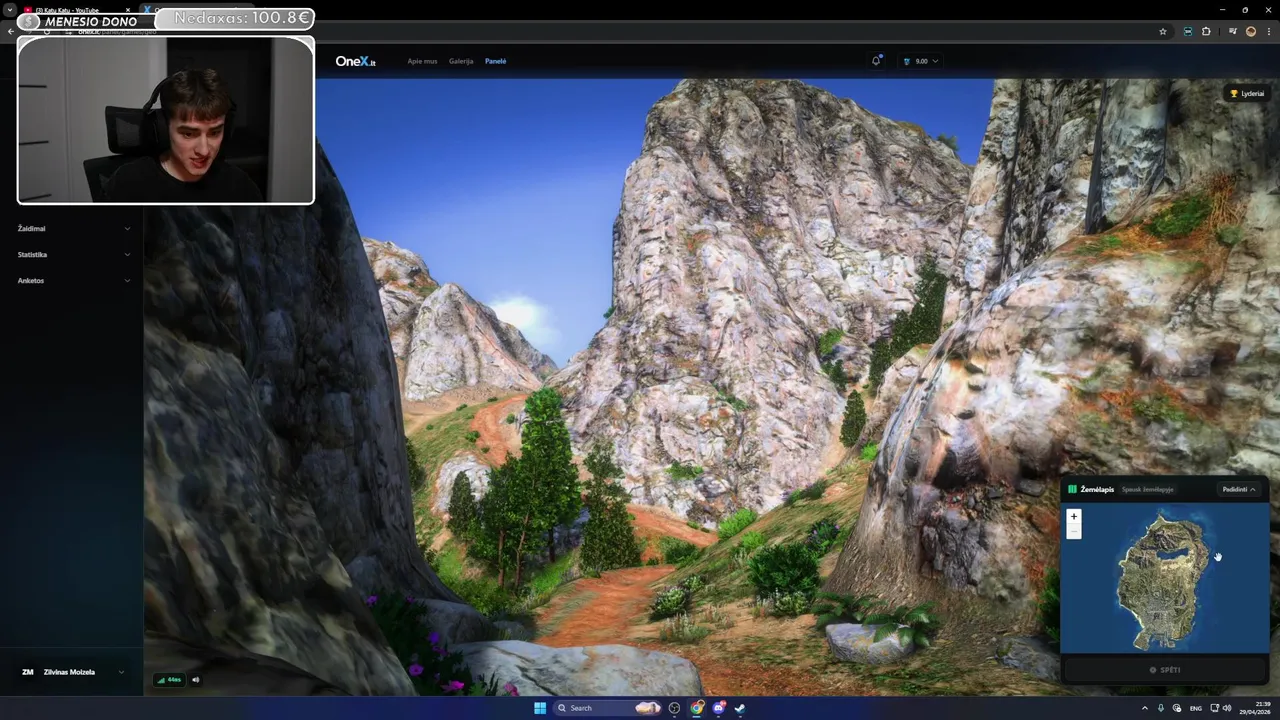The width and height of the screenshot is (1280, 720).
Task: Open the Lyderiai leaderboard button
Action: (1246, 93)
